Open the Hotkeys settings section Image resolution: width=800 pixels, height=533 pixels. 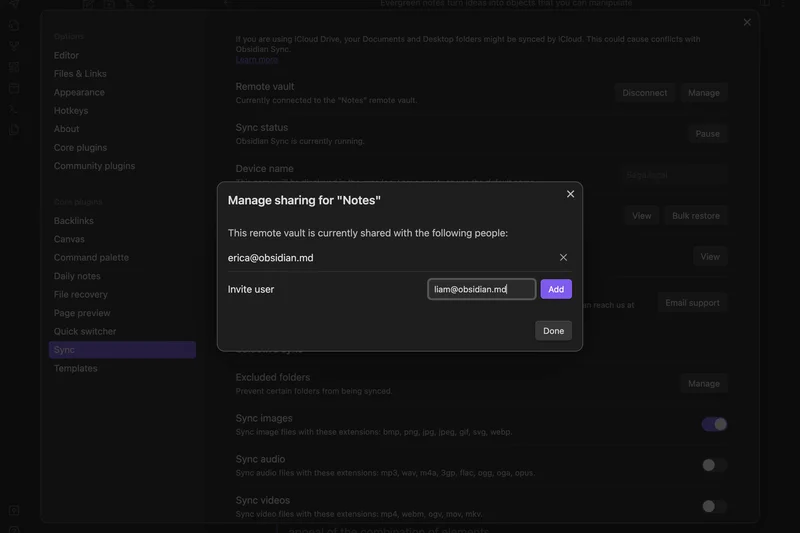click(71, 111)
